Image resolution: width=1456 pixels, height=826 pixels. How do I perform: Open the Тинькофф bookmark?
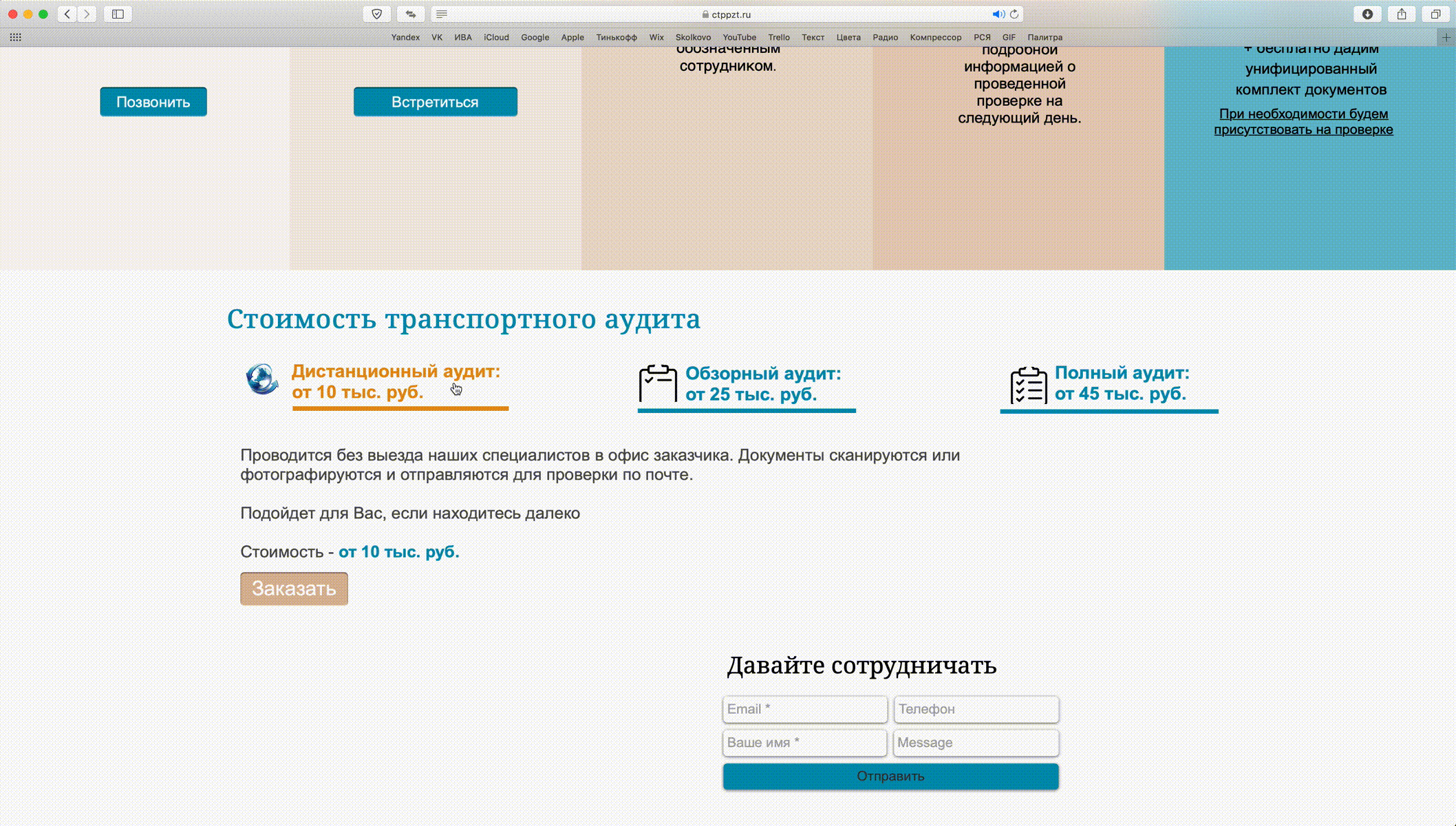pyautogui.click(x=617, y=37)
